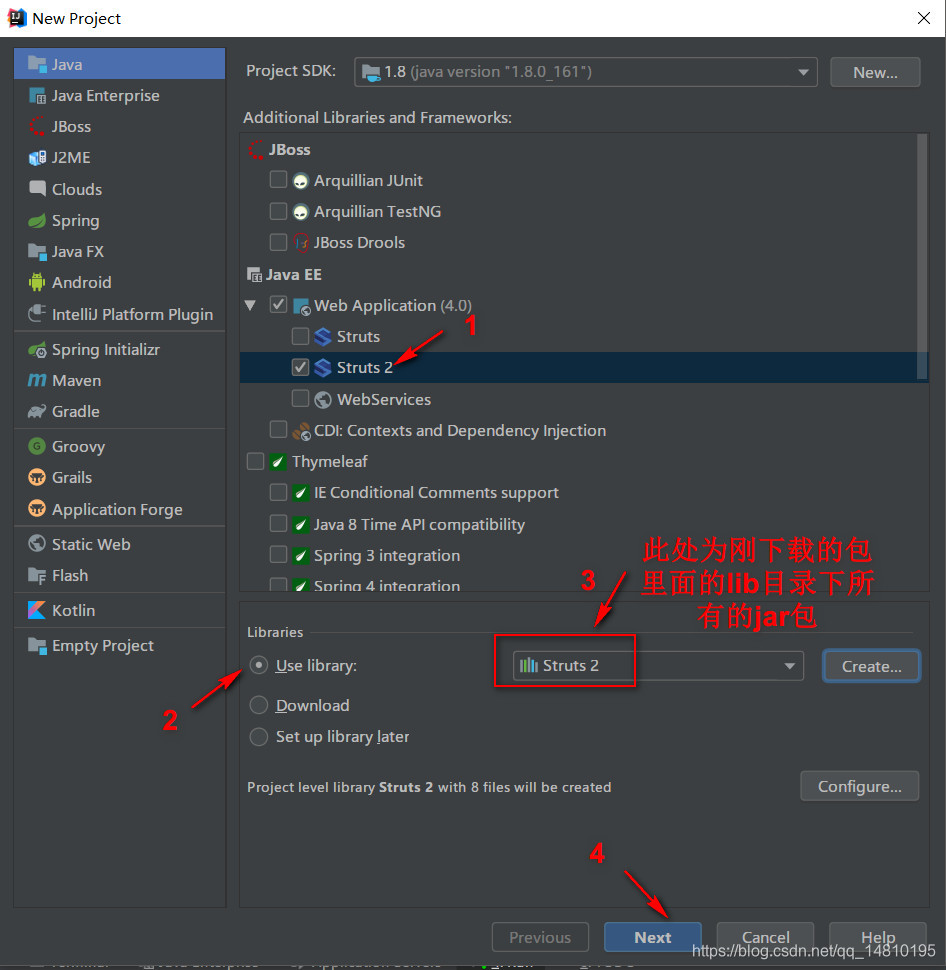The height and width of the screenshot is (970, 946).
Task: Click the CDI beans icon
Action: point(301,431)
